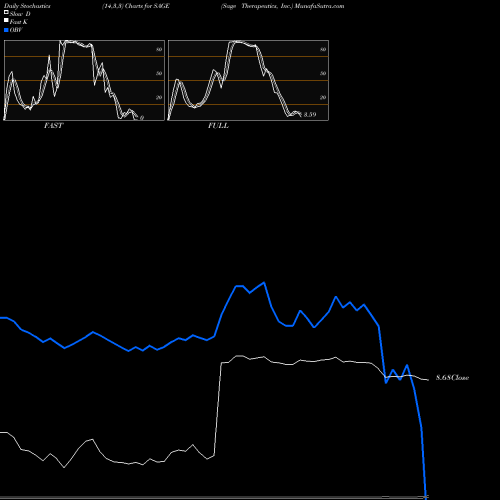Click the FAST chart label

(53, 126)
